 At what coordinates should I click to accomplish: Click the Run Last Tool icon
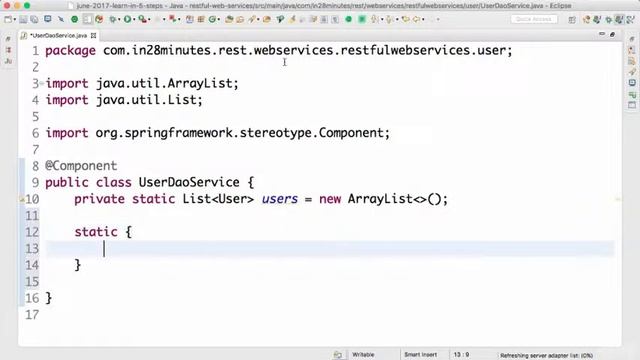142,19
